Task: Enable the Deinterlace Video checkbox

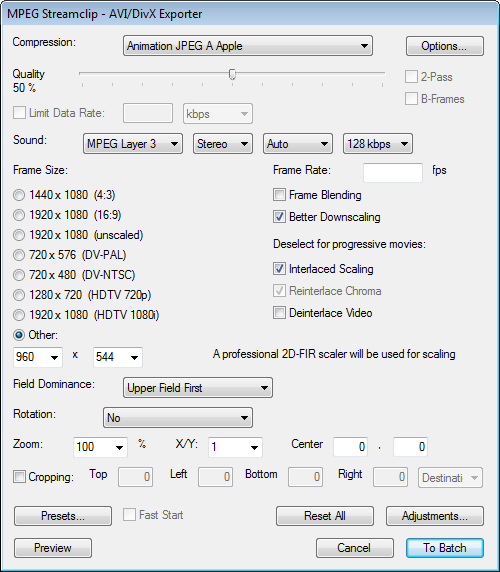Action: pyautogui.click(x=279, y=313)
